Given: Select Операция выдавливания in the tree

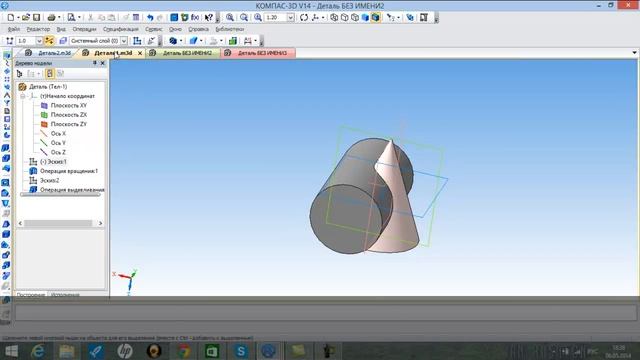Looking at the screenshot, I should pos(72,190).
